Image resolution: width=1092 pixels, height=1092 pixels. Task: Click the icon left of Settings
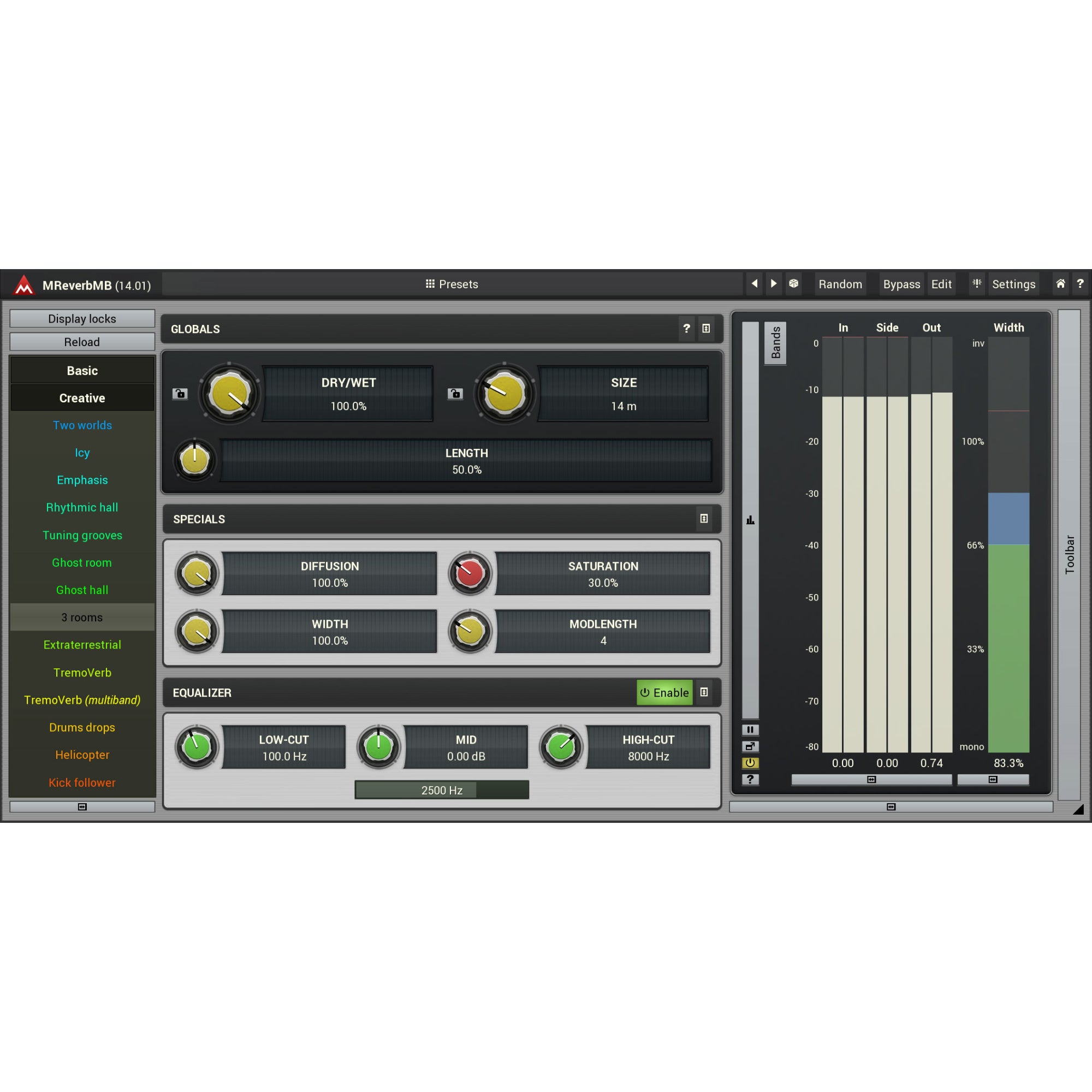tap(977, 284)
